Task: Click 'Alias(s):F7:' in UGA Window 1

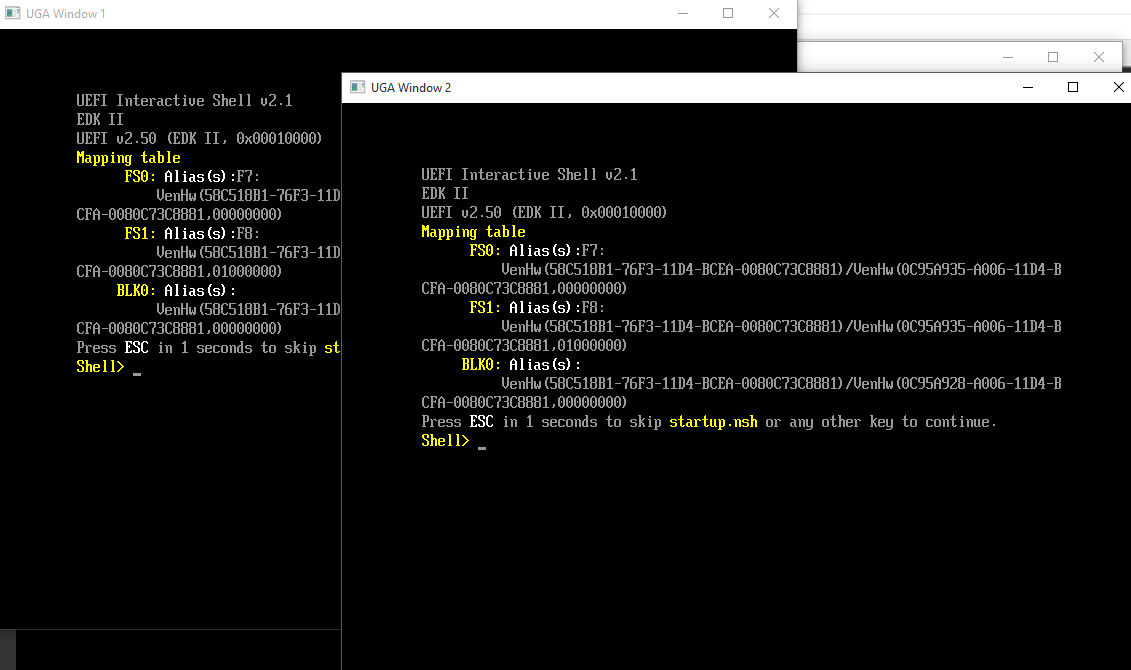Action: tap(212, 176)
